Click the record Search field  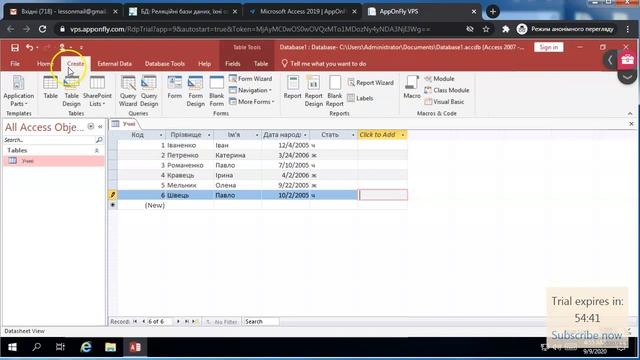tap(261, 322)
